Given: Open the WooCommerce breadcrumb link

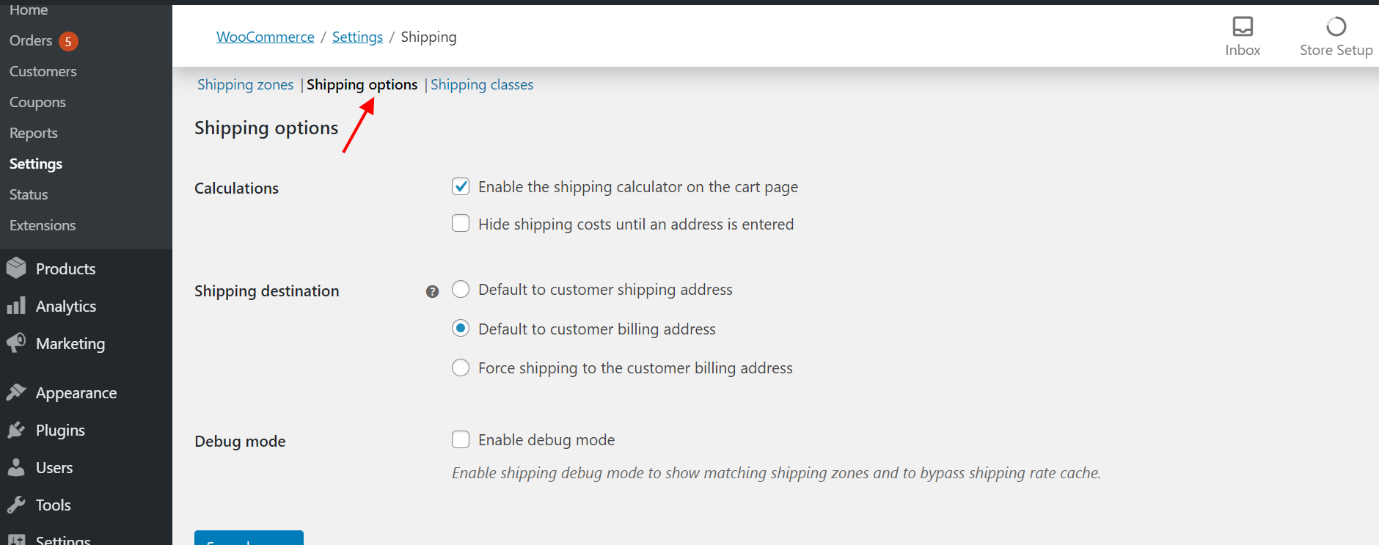Looking at the screenshot, I should click(265, 37).
